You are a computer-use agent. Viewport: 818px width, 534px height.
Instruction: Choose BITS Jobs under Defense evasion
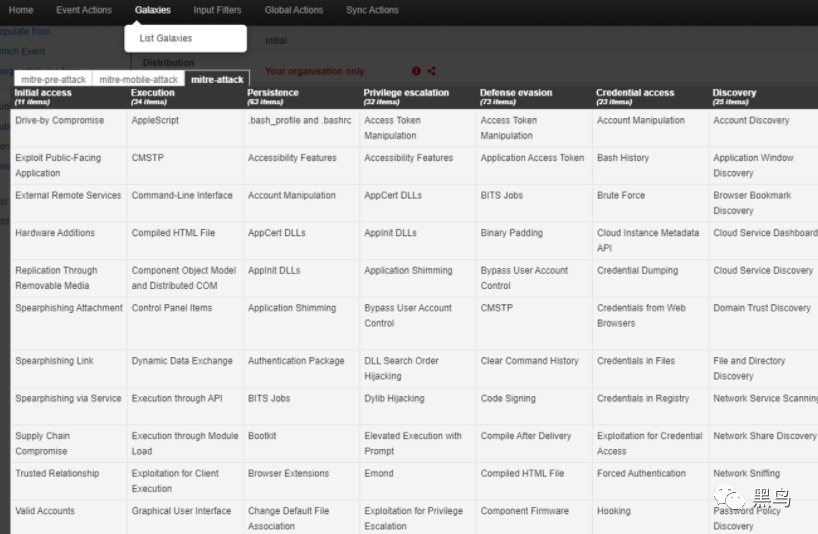[501, 196]
